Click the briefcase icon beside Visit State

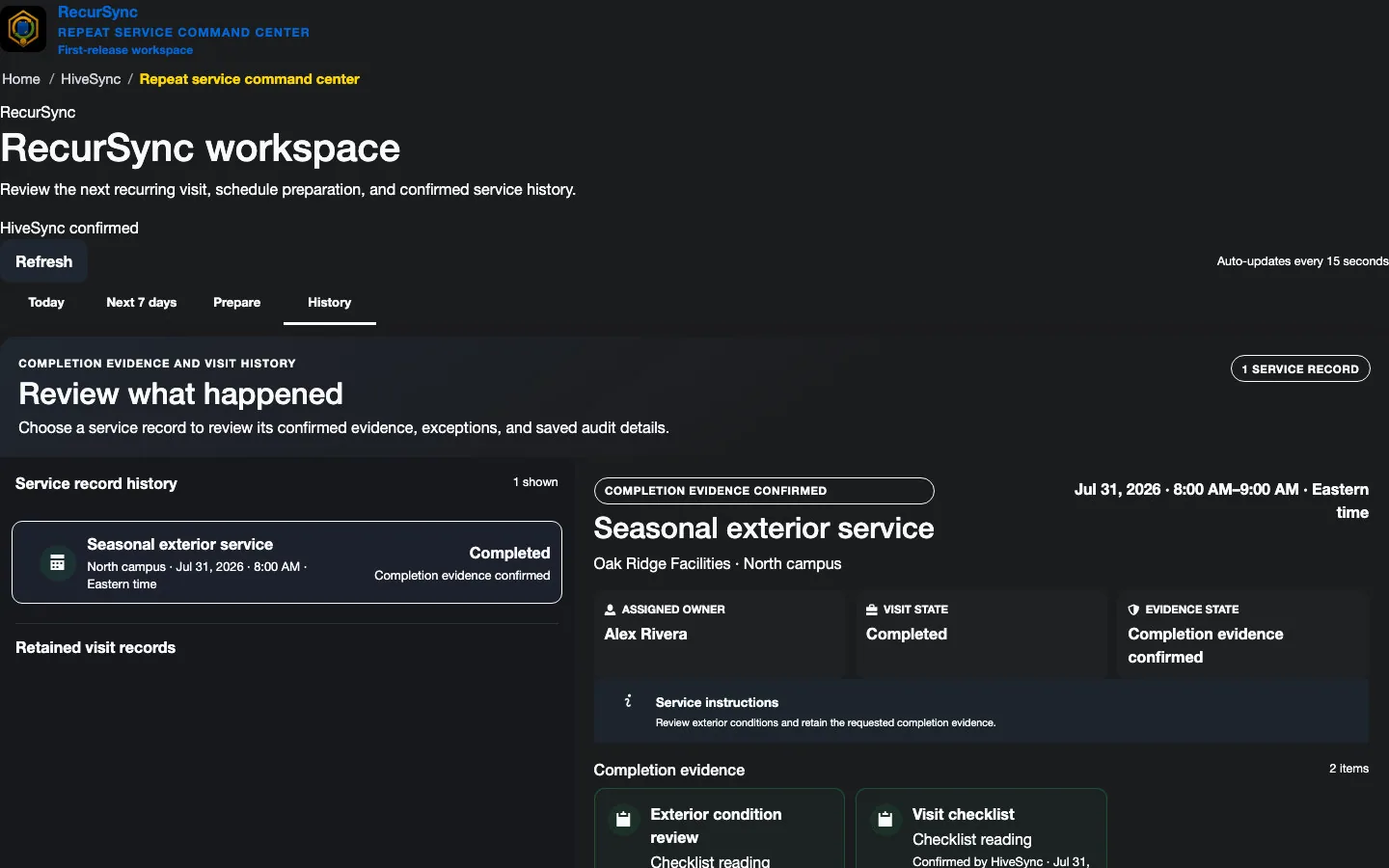(x=872, y=610)
